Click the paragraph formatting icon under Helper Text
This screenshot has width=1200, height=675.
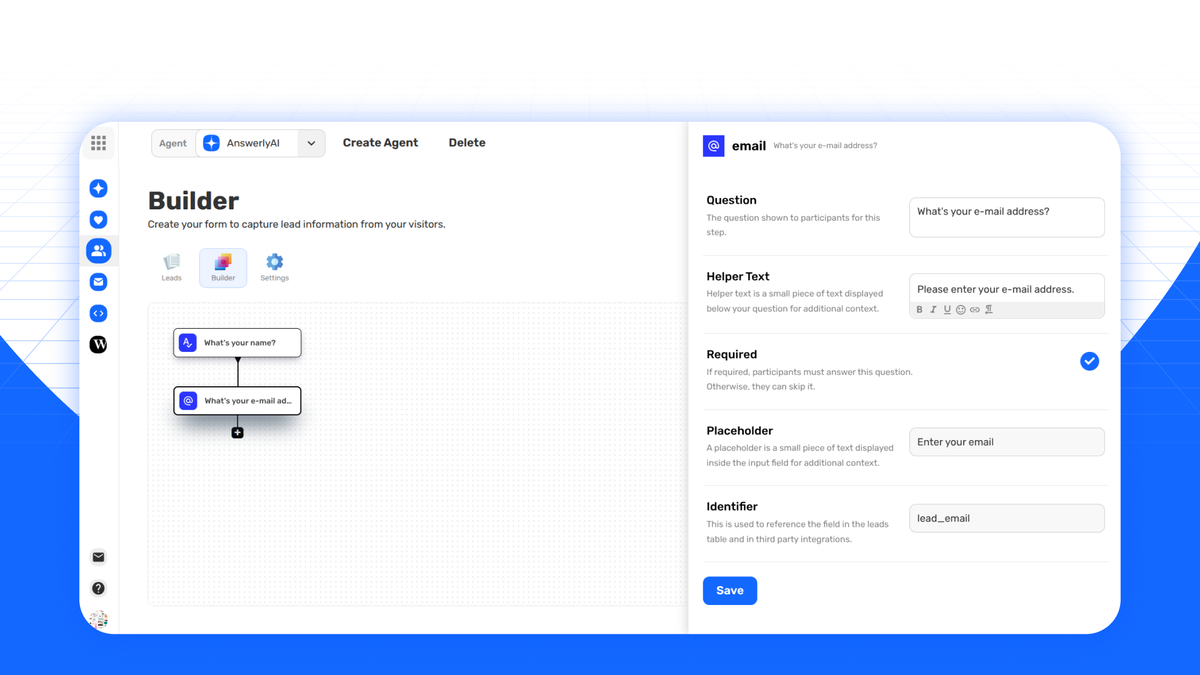click(988, 309)
